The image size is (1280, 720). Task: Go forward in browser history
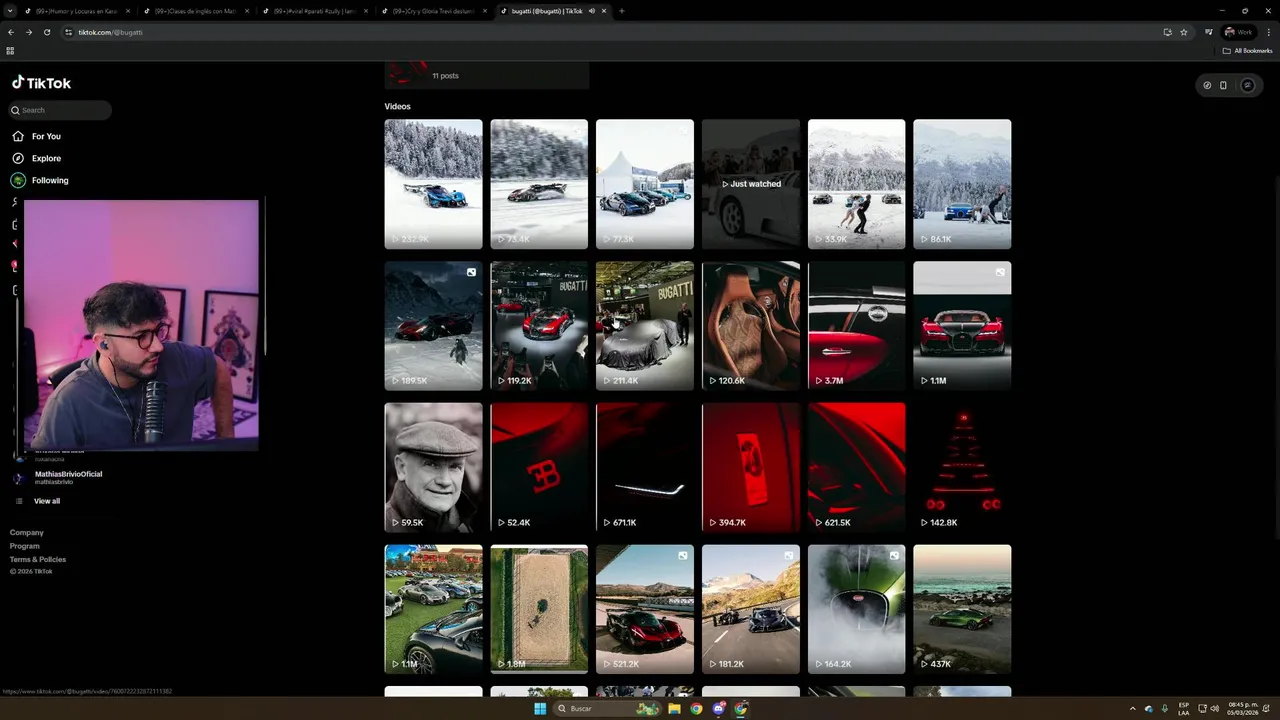click(29, 32)
